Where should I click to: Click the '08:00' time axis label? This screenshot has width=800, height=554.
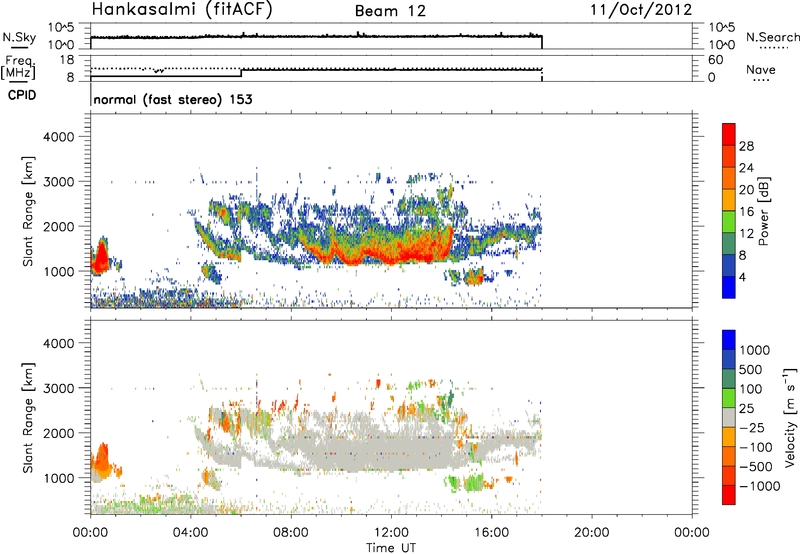coord(291,533)
